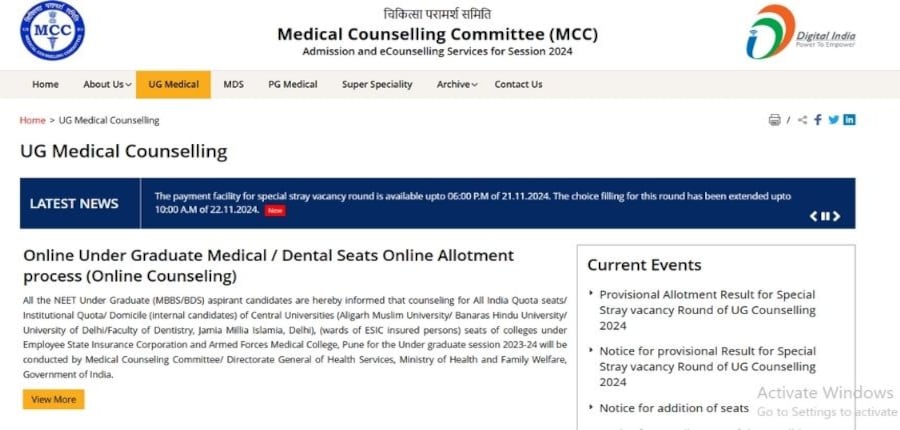
Task: Select the UG Medical tab
Action: (173, 85)
